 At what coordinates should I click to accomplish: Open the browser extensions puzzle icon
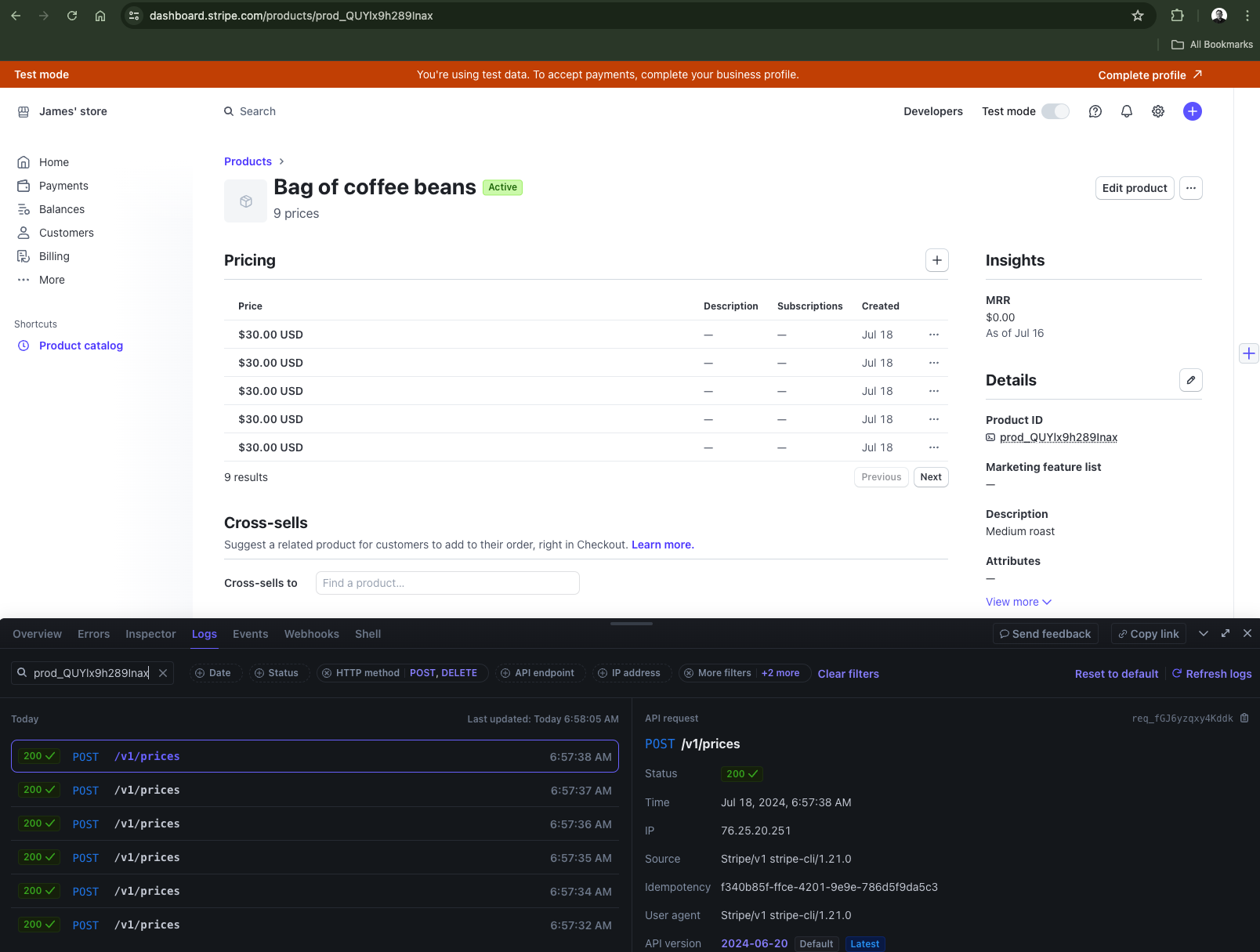pyautogui.click(x=1177, y=16)
